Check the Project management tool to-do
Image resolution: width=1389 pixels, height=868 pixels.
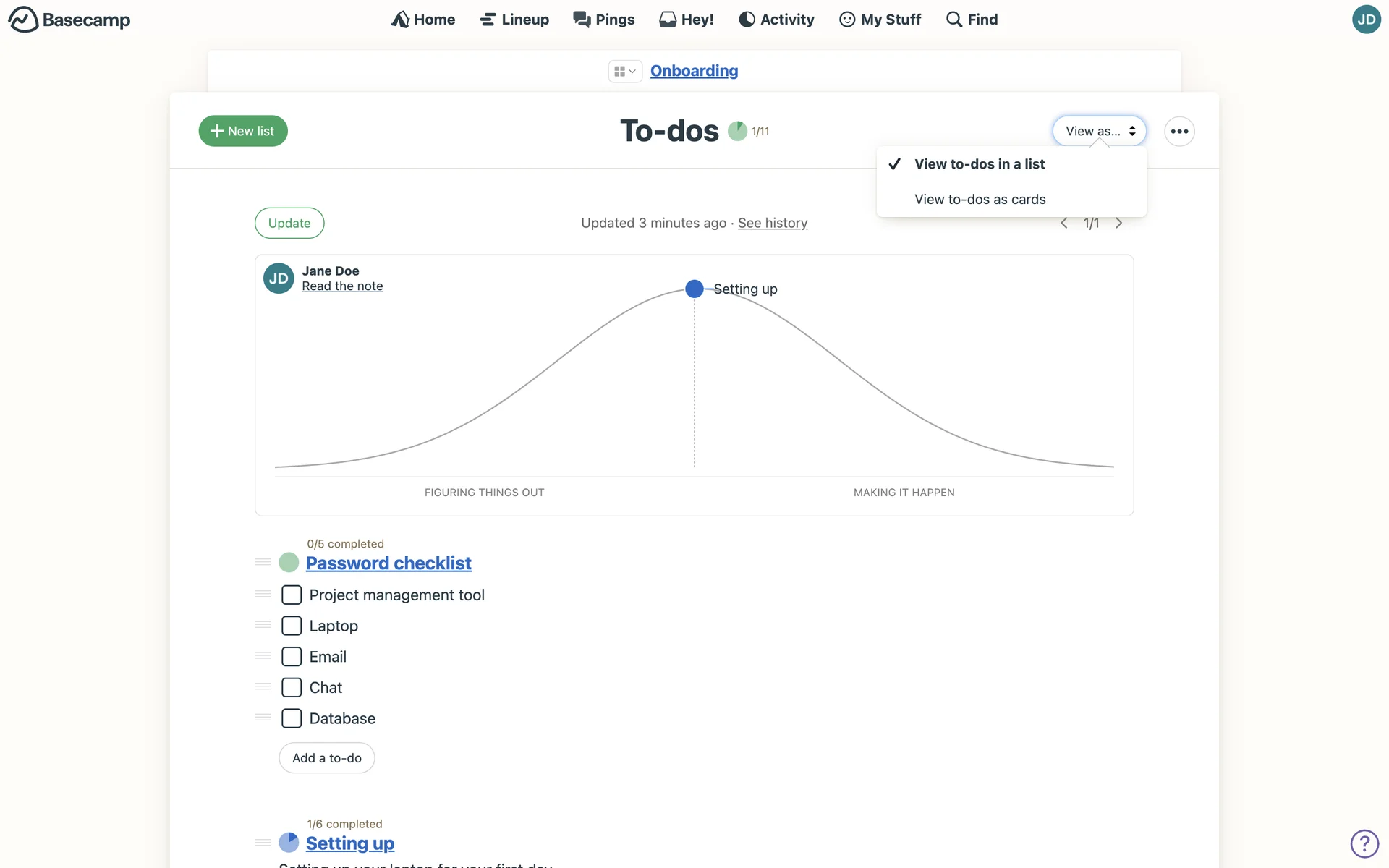[292, 595]
